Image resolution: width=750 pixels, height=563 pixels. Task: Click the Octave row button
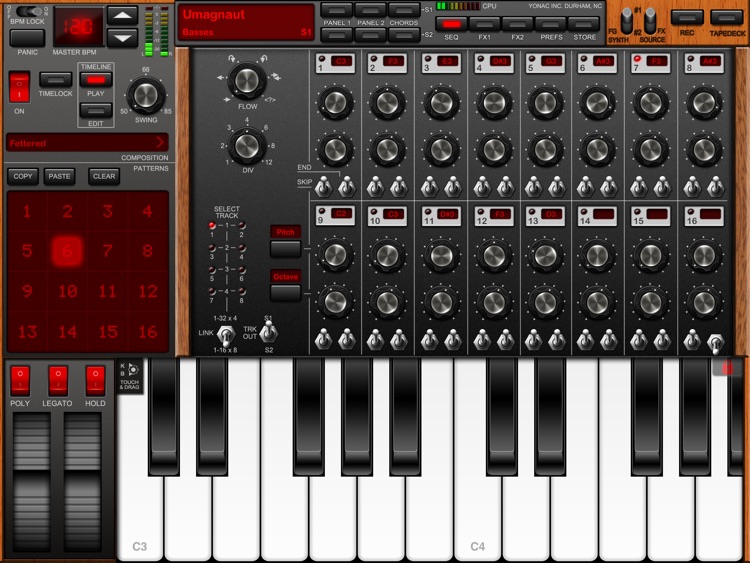pyautogui.click(x=286, y=293)
